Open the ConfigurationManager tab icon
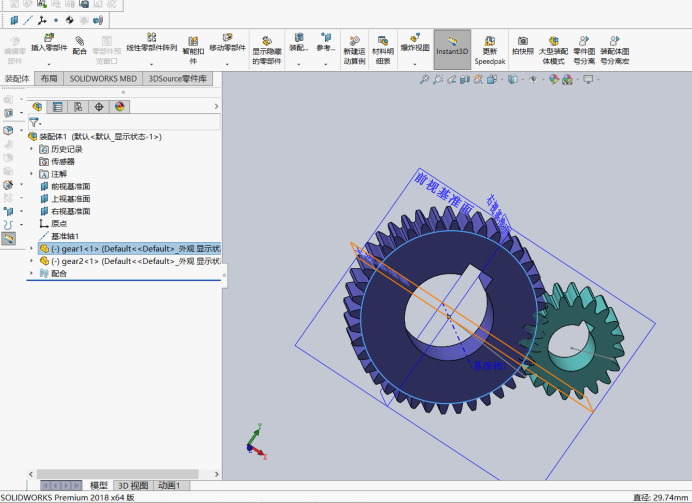This screenshot has width=692, height=503. coord(78,106)
